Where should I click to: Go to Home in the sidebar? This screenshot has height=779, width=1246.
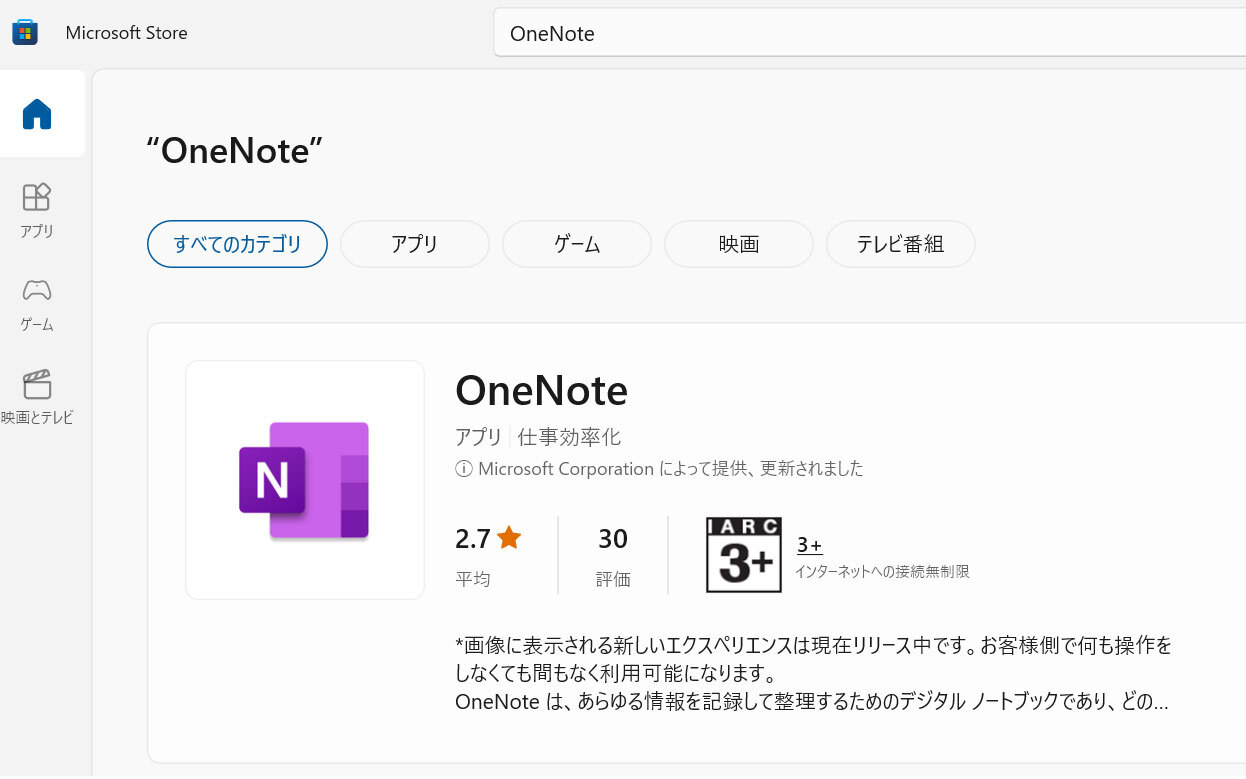pyautogui.click(x=37, y=114)
